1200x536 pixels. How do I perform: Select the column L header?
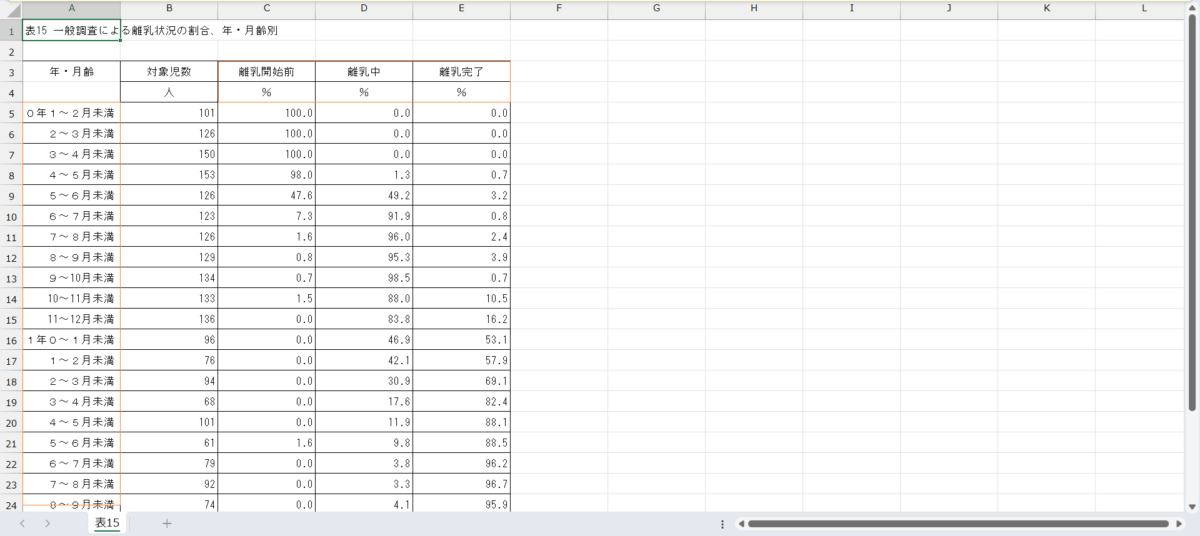tap(1144, 8)
